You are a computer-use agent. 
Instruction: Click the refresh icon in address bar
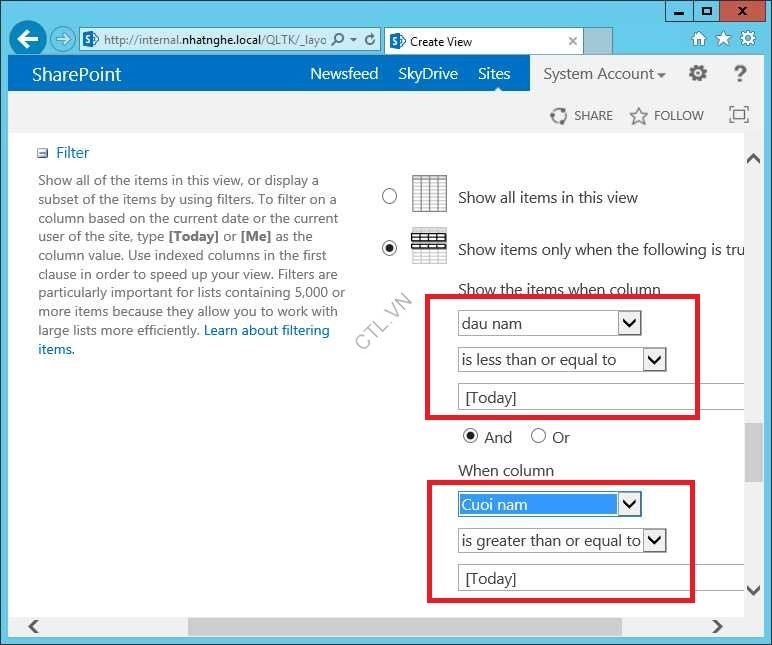tap(370, 40)
